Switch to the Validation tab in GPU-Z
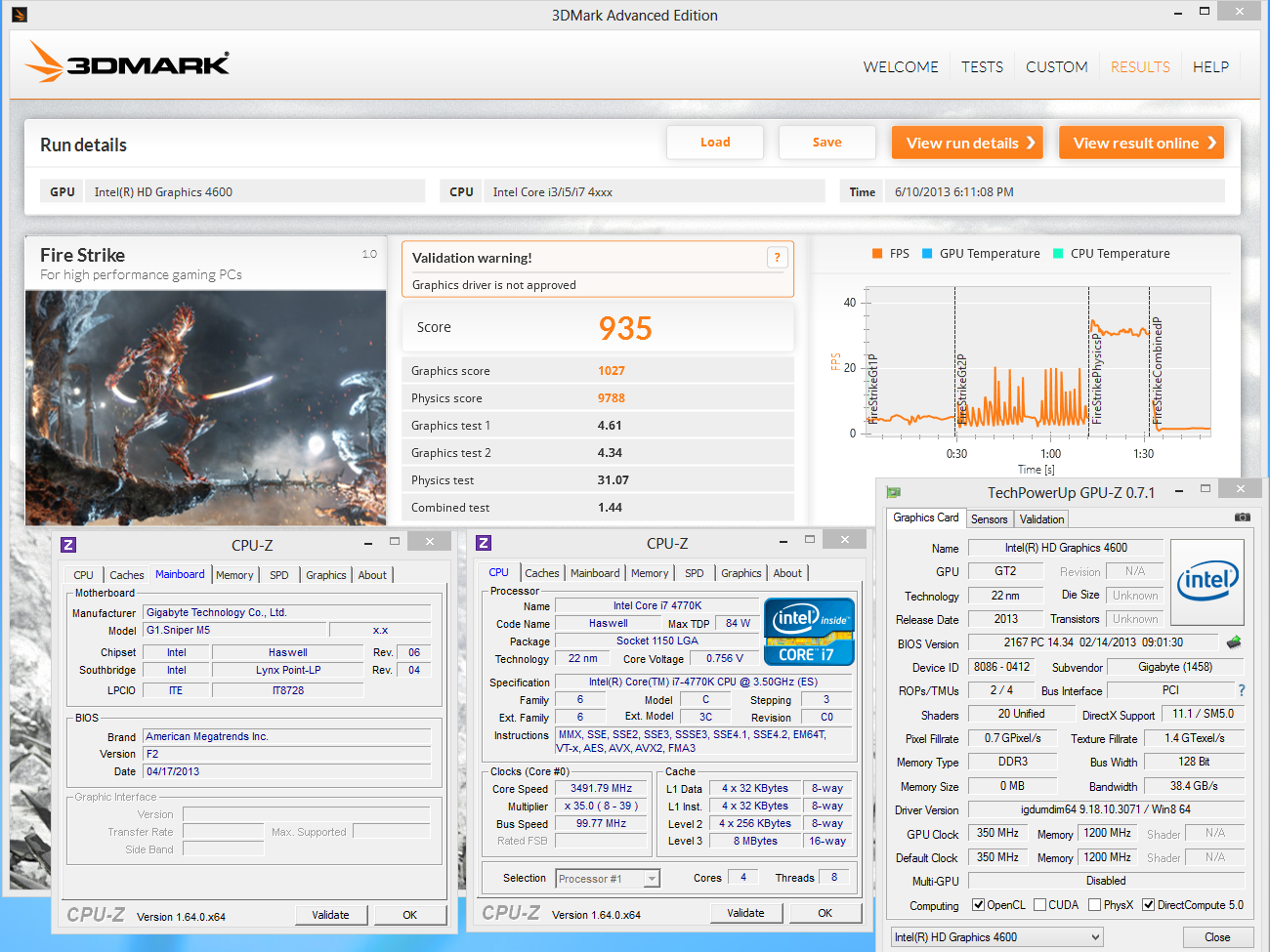 1042,519
